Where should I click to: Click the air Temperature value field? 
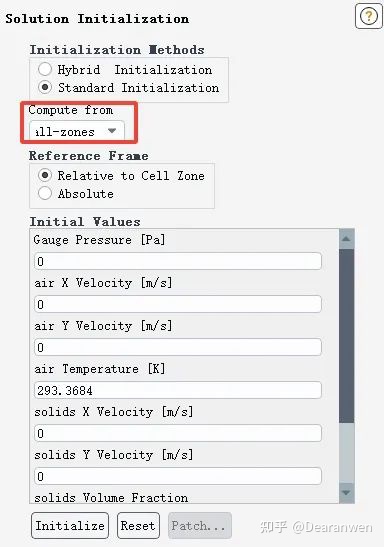click(178, 390)
